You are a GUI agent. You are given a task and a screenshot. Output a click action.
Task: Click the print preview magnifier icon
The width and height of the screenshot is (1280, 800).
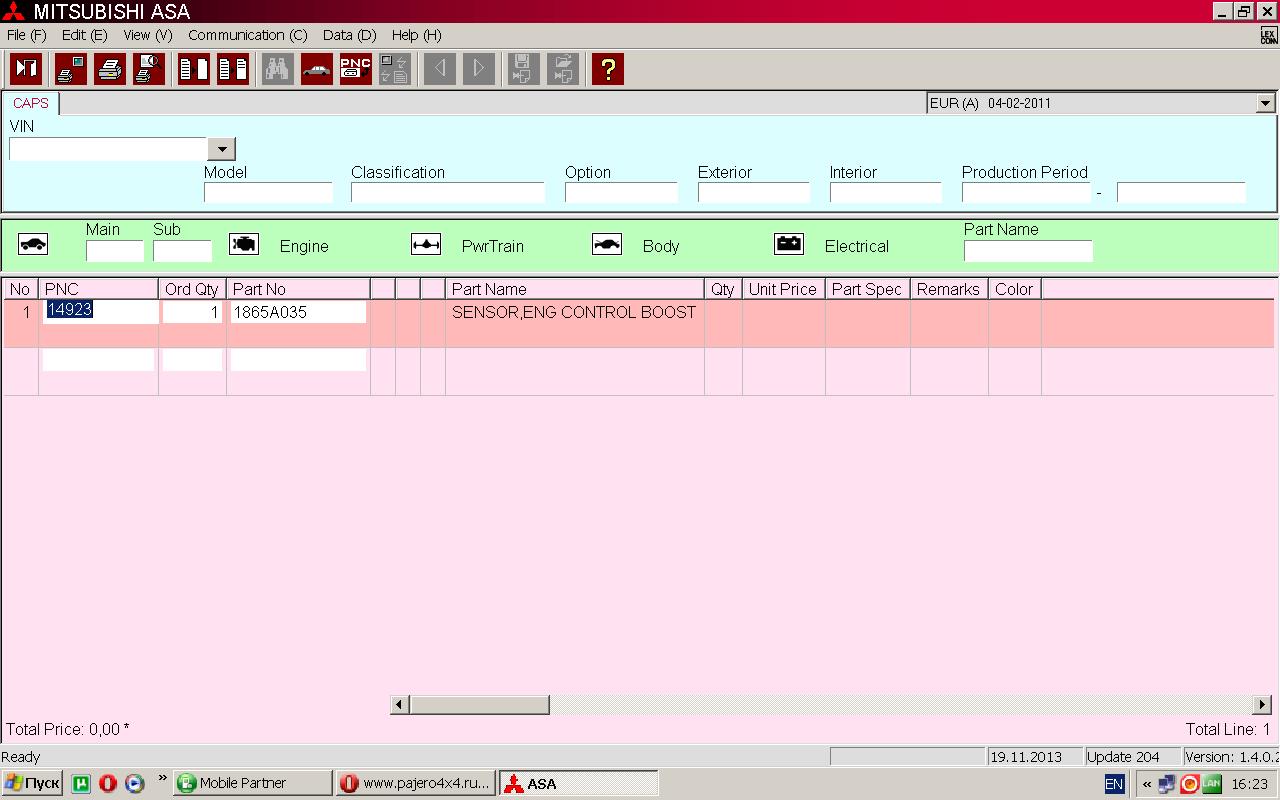pyautogui.click(x=149, y=69)
